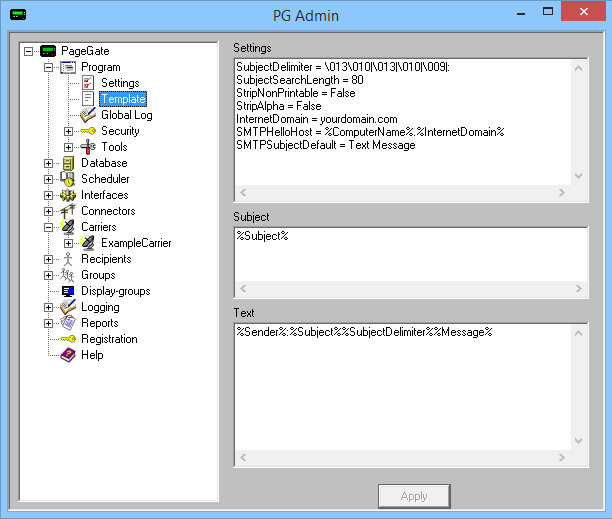Expand the Connectors branch

coord(48,211)
